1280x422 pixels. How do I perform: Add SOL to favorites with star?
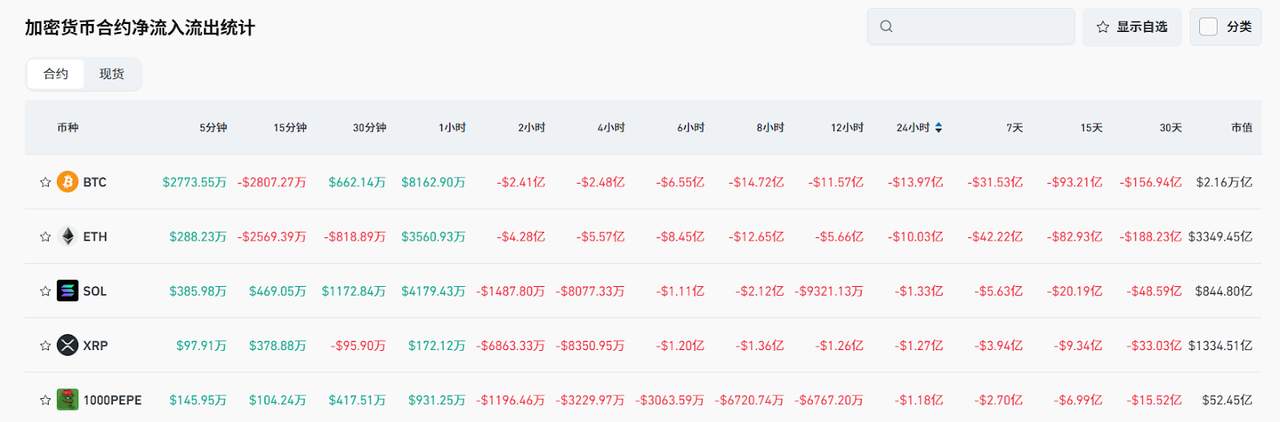(x=45, y=292)
